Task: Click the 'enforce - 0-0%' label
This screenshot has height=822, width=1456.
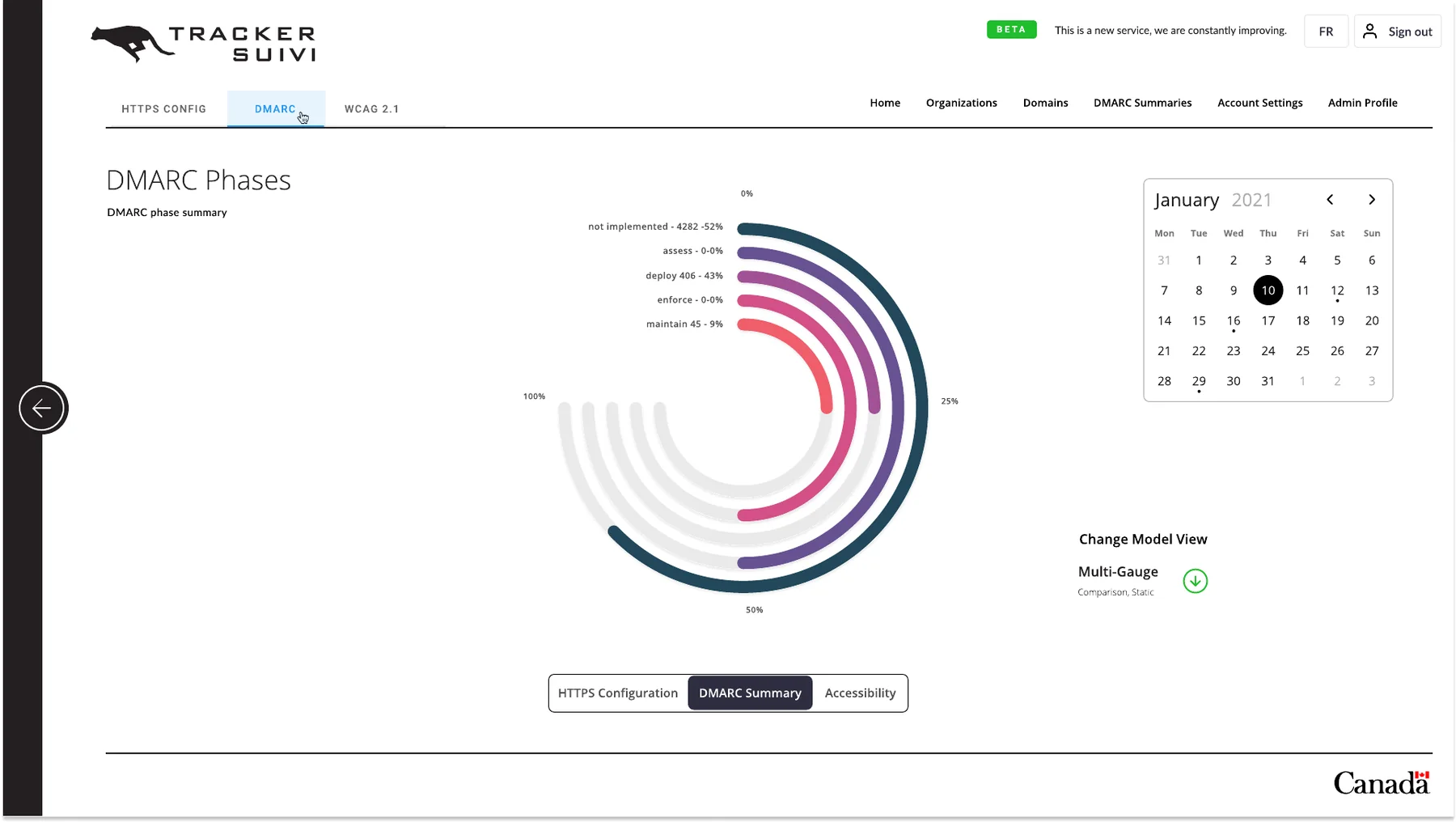Action: click(690, 300)
